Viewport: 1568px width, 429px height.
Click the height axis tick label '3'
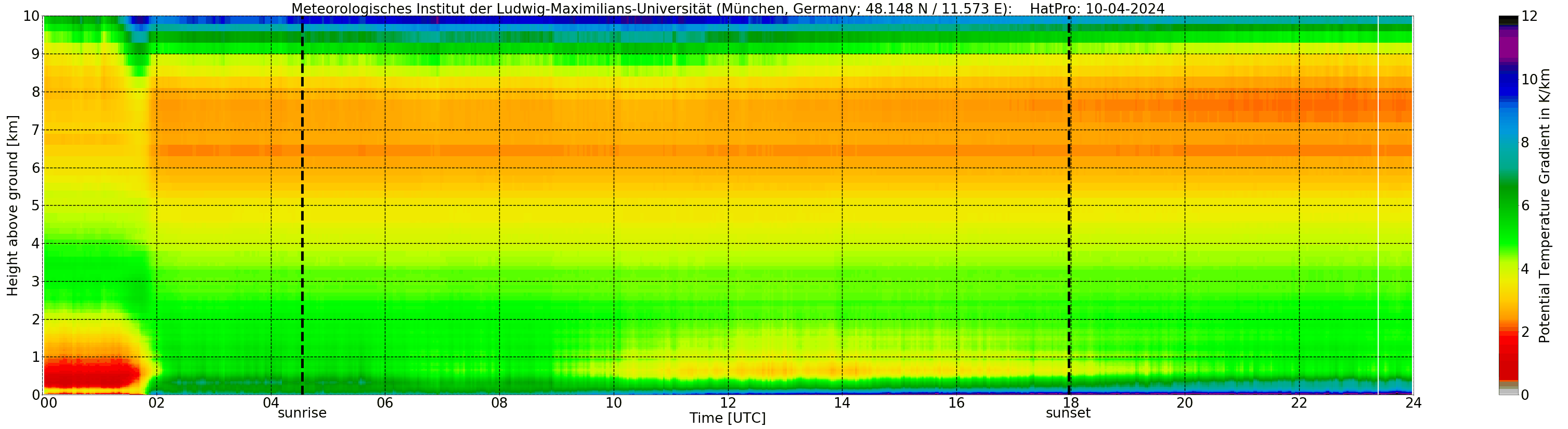point(35,282)
